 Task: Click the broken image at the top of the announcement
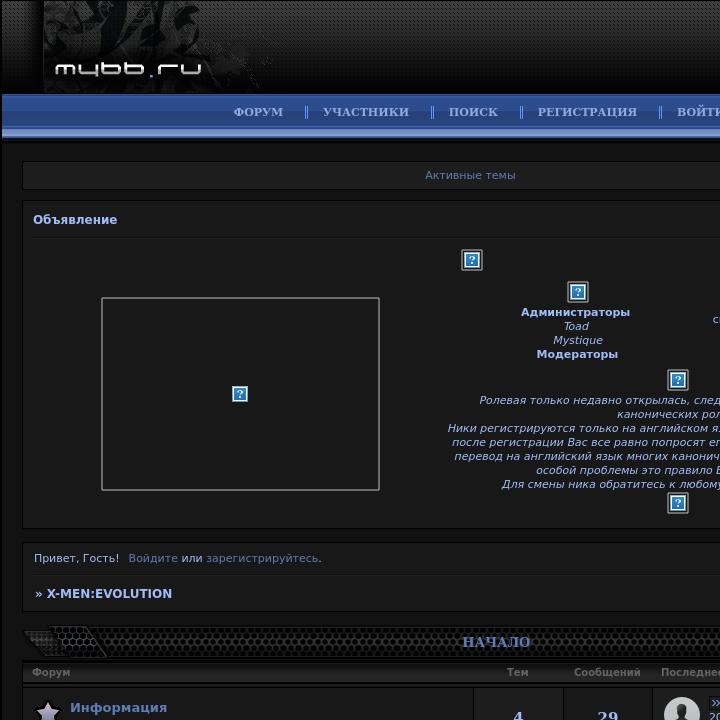(x=472, y=260)
